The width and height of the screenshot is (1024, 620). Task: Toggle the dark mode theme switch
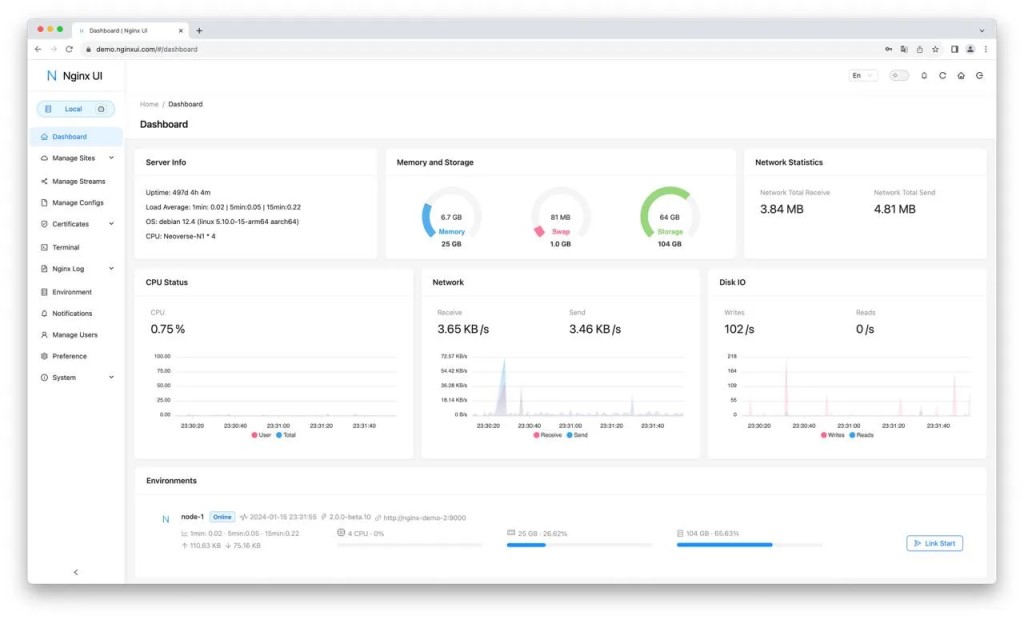pos(899,75)
